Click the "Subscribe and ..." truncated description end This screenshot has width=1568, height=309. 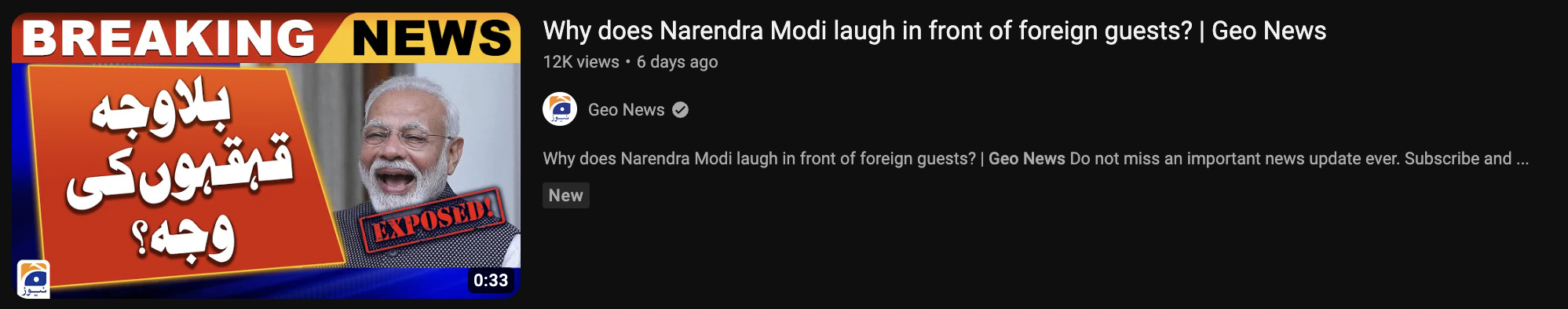pyautogui.click(x=1467, y=159)
